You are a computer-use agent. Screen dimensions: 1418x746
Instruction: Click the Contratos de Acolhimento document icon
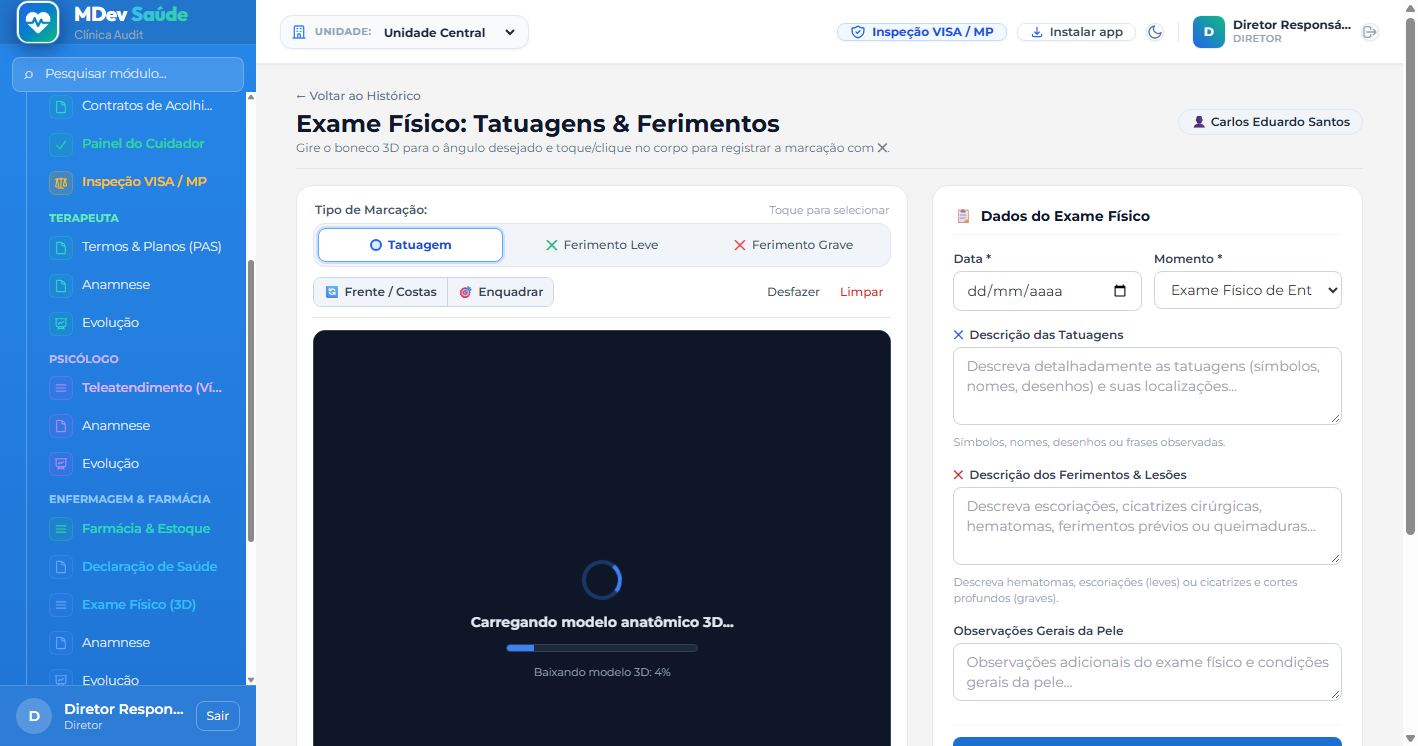(x=61, y=106)
